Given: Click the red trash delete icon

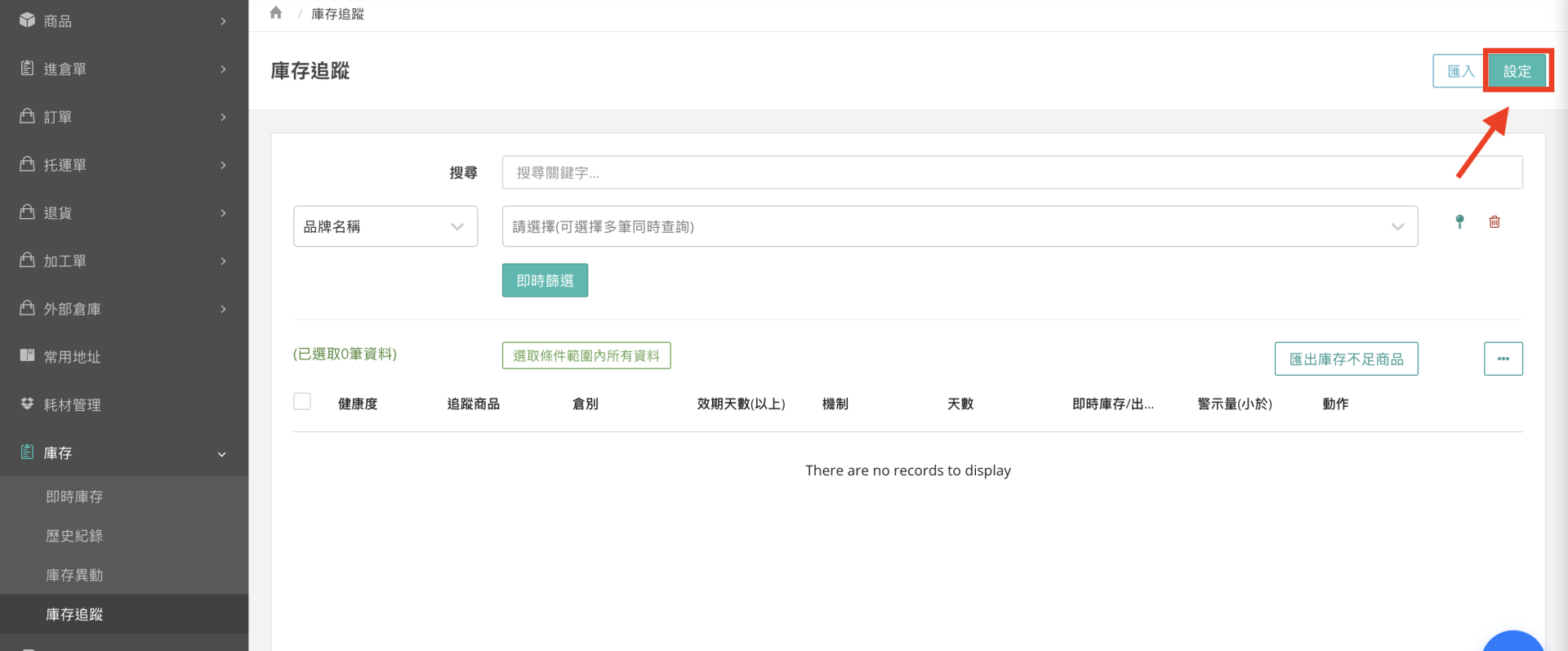Looking at the screenshot, I should pos(1494,222).
